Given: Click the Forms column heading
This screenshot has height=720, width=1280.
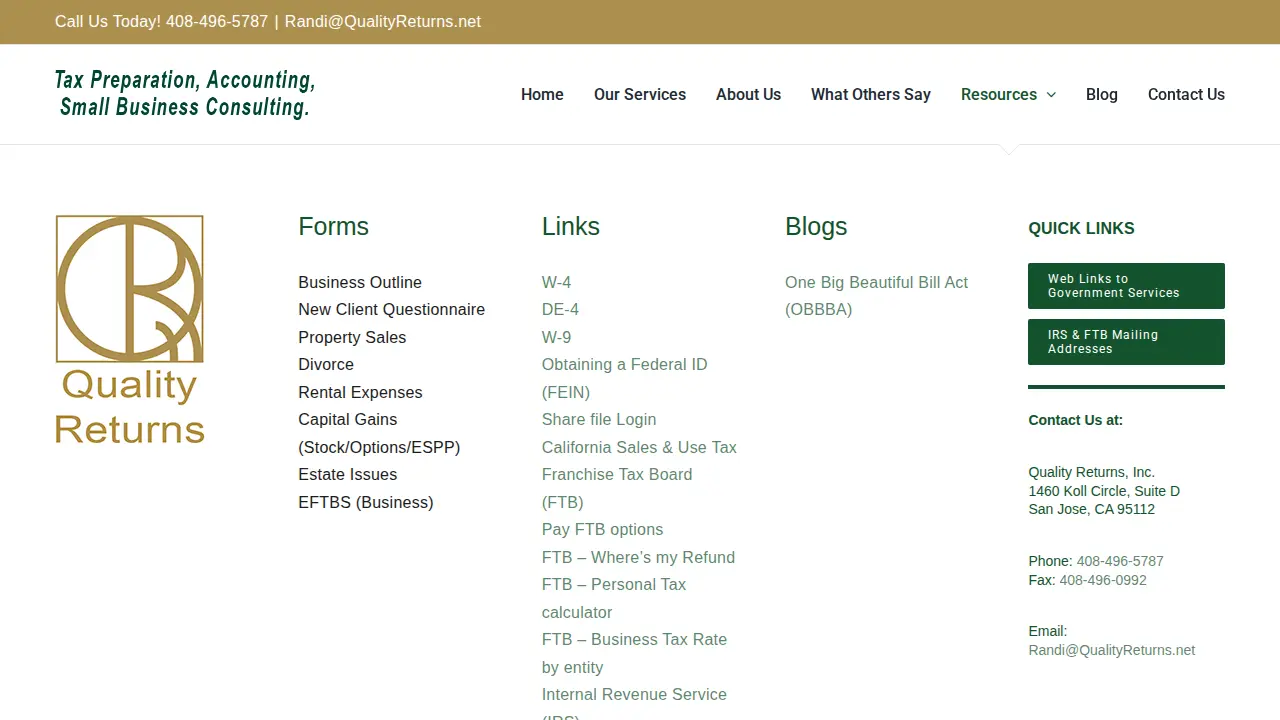Looking at the screenshot, I should tap(333, 227).
